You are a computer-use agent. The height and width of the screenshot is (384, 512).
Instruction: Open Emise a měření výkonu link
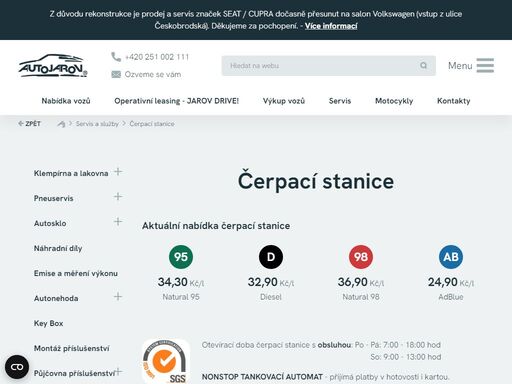(x=76, y=273)
